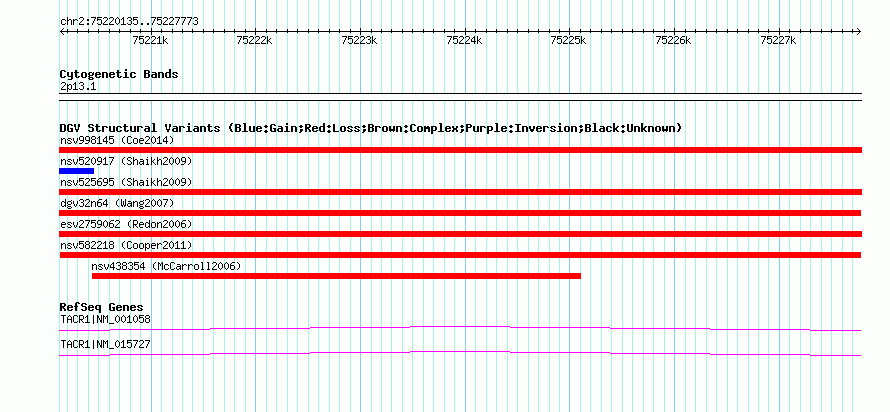This screenshot has width=890, height=412.
Task: Click the DGV Structural Variants track title
Action: (371, 128)
